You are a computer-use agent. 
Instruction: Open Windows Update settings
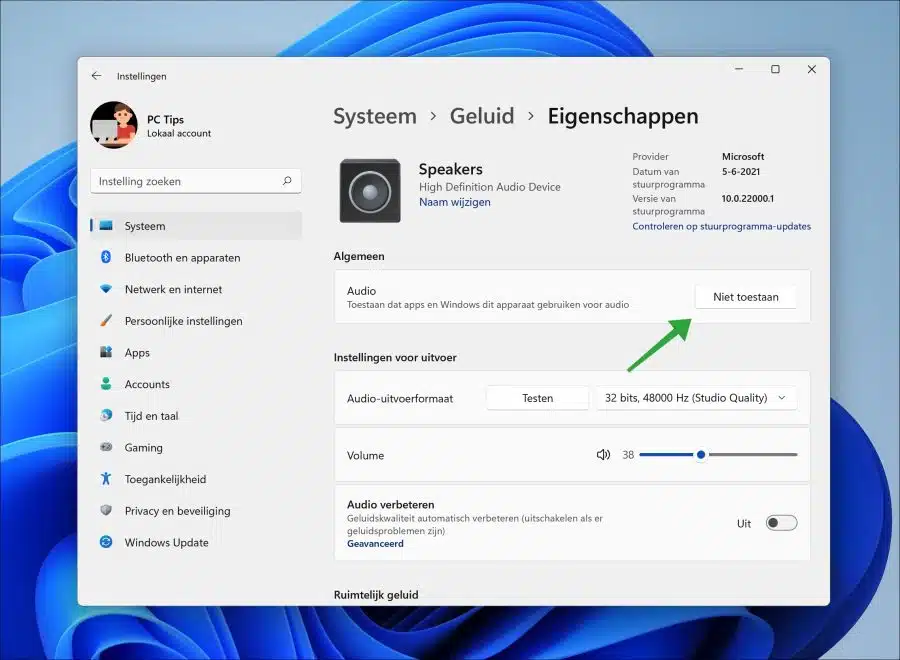click(196, 541)
